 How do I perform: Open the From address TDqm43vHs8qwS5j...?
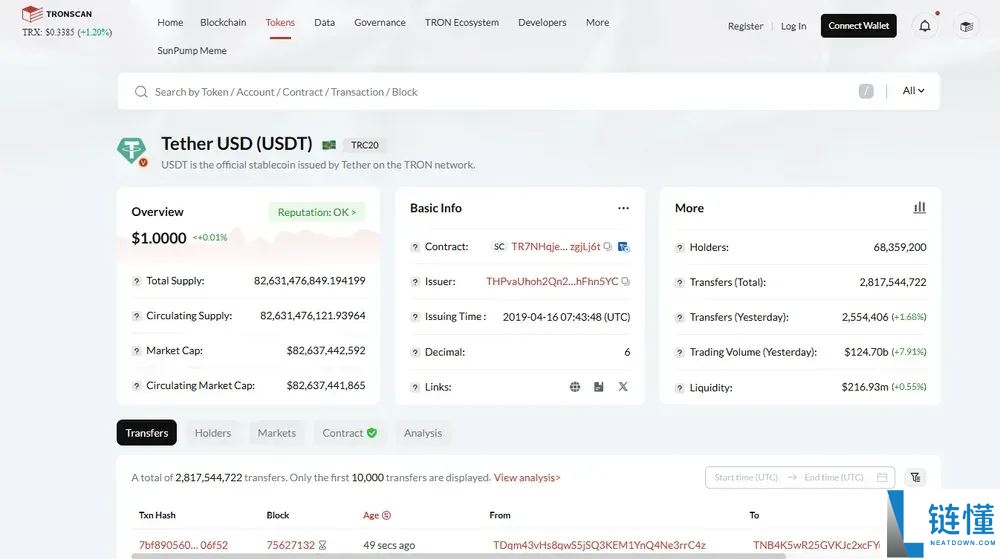click(599, 545)
